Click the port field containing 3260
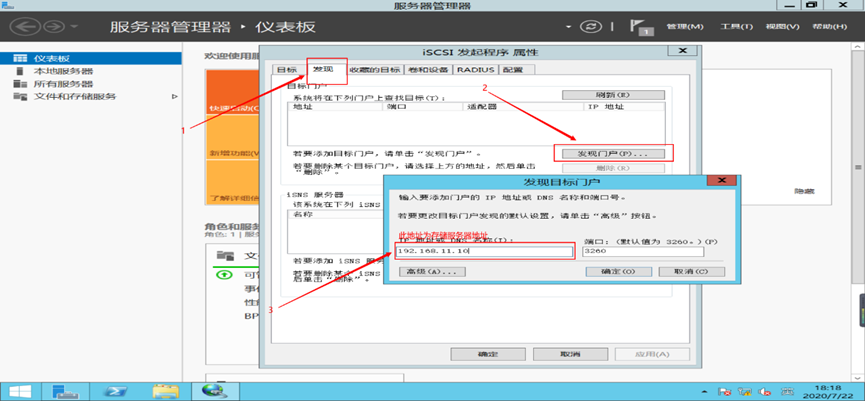The height and width of the screenshot is (401, 865). click(x=643, y=252)
